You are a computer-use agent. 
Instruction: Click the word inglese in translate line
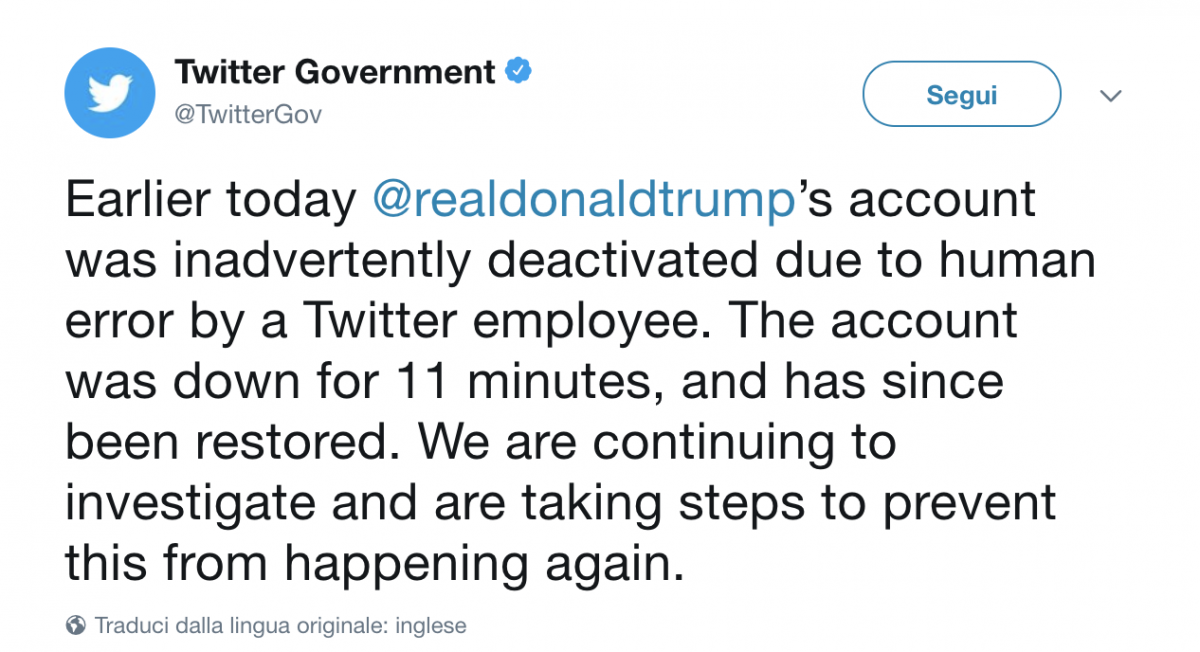(431, 626)
